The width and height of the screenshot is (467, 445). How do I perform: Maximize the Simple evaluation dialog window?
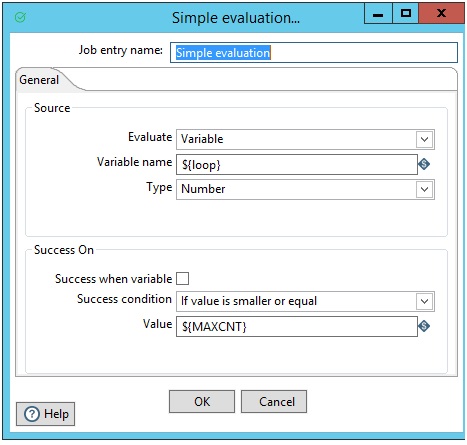tap(405, 14)
